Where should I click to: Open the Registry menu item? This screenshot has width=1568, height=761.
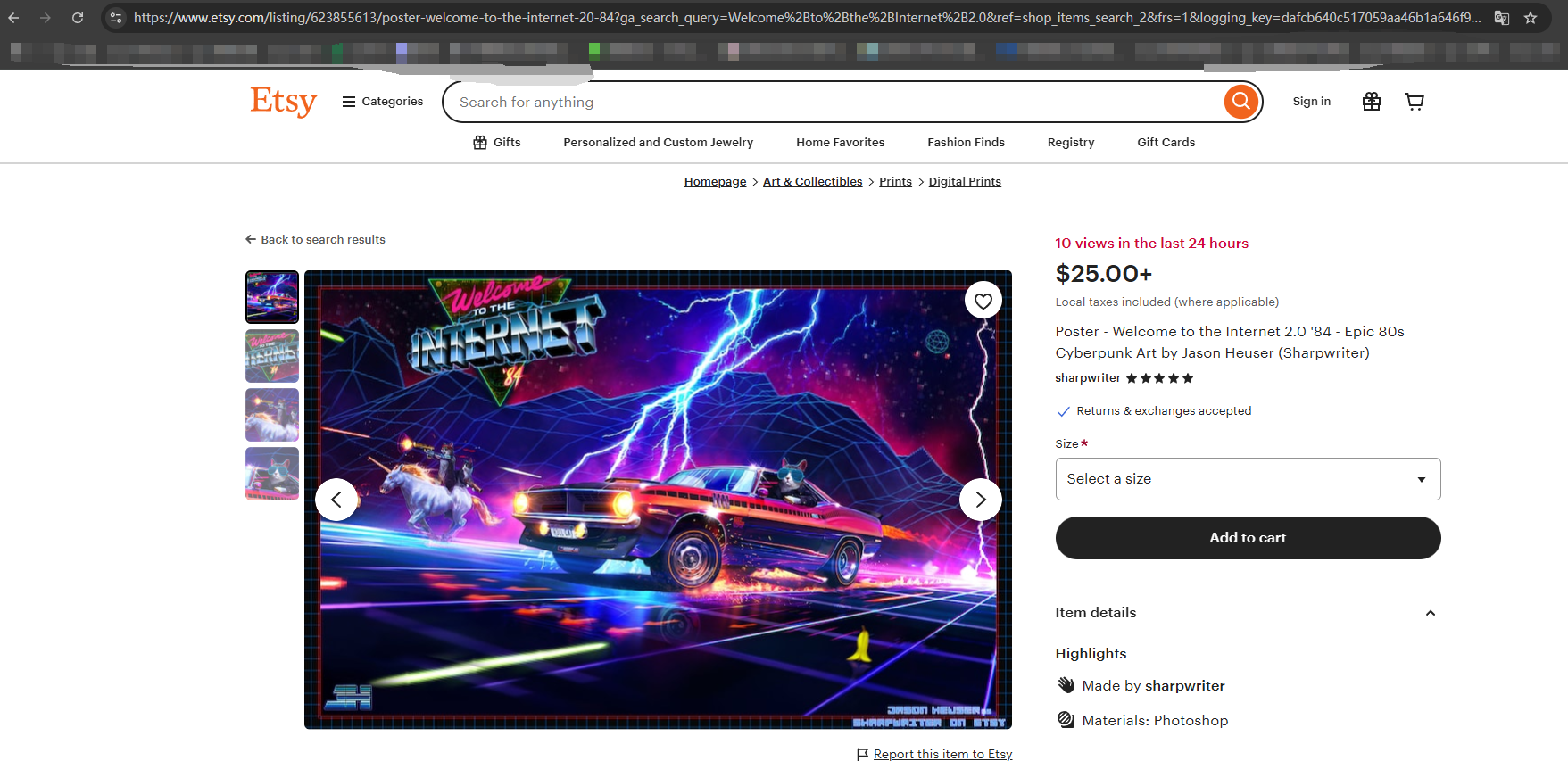point(1070,143)
